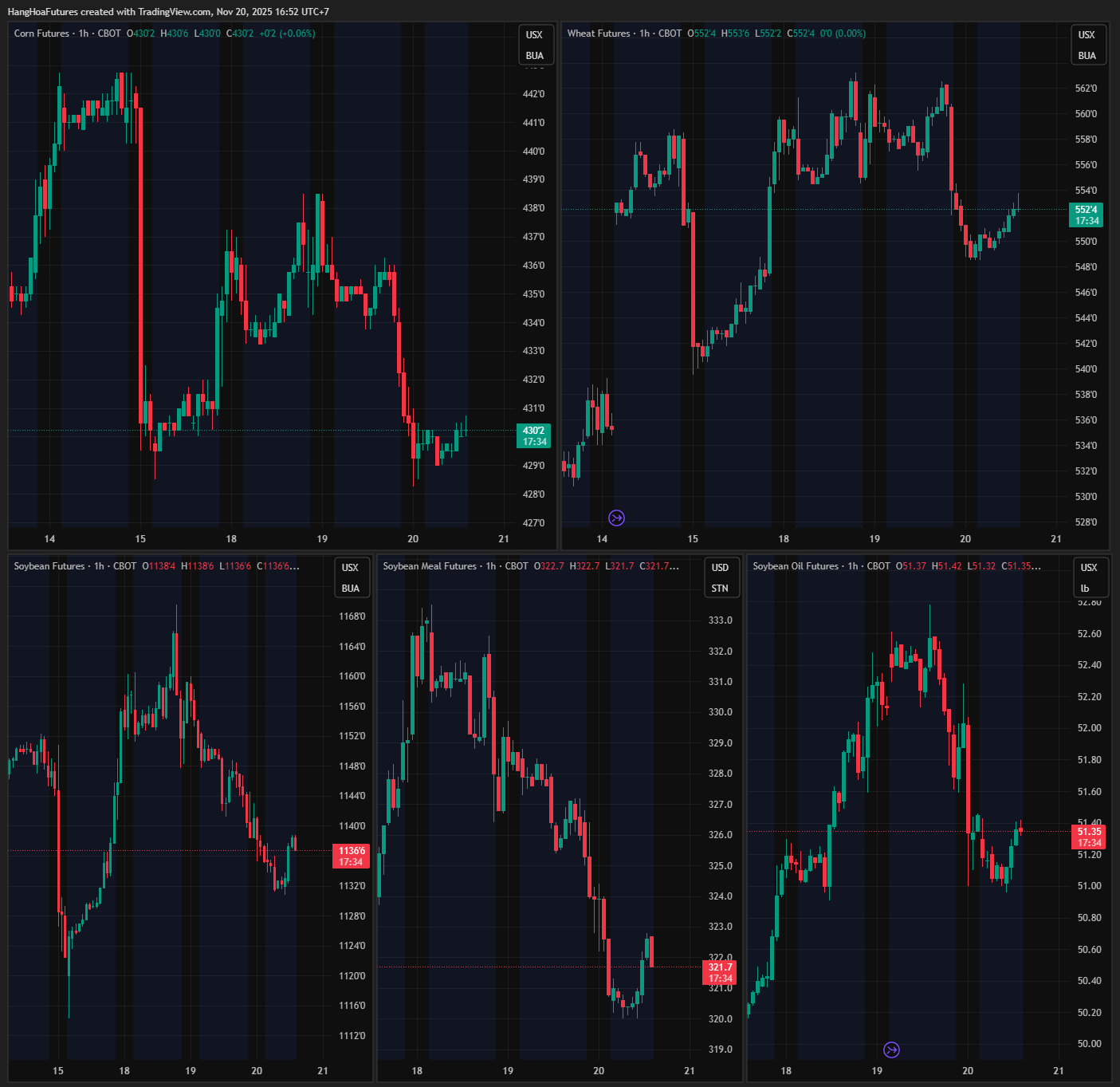Click the purple rollover icon in Soybean Oil chart

pyautogui.click(x=892, y=1050)
